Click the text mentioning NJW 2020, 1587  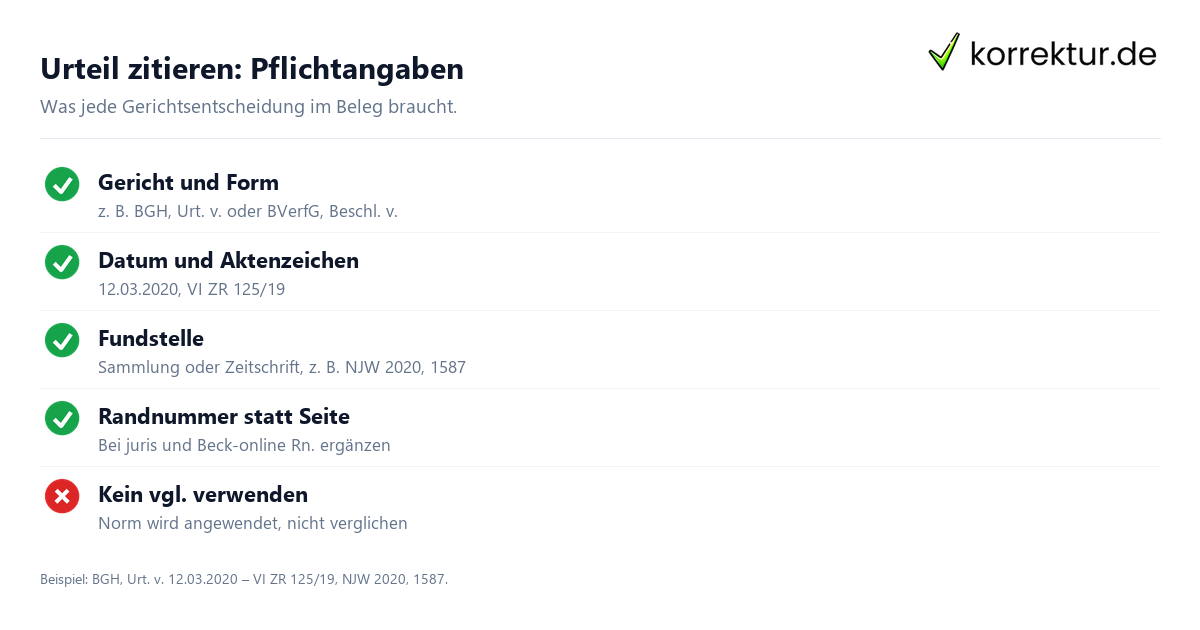(x=282, y=367)
